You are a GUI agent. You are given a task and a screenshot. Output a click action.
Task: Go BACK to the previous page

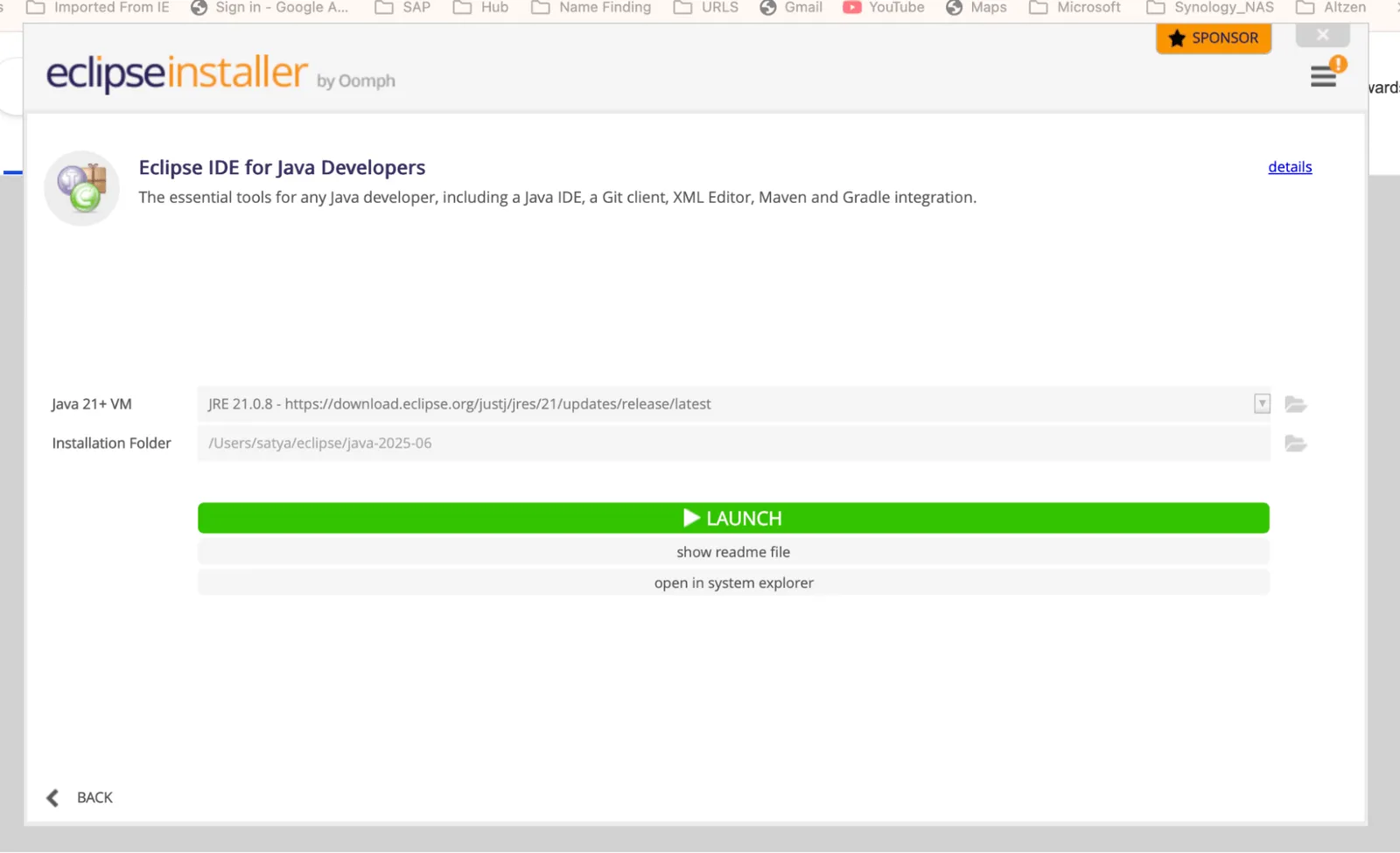click(94, 798)
